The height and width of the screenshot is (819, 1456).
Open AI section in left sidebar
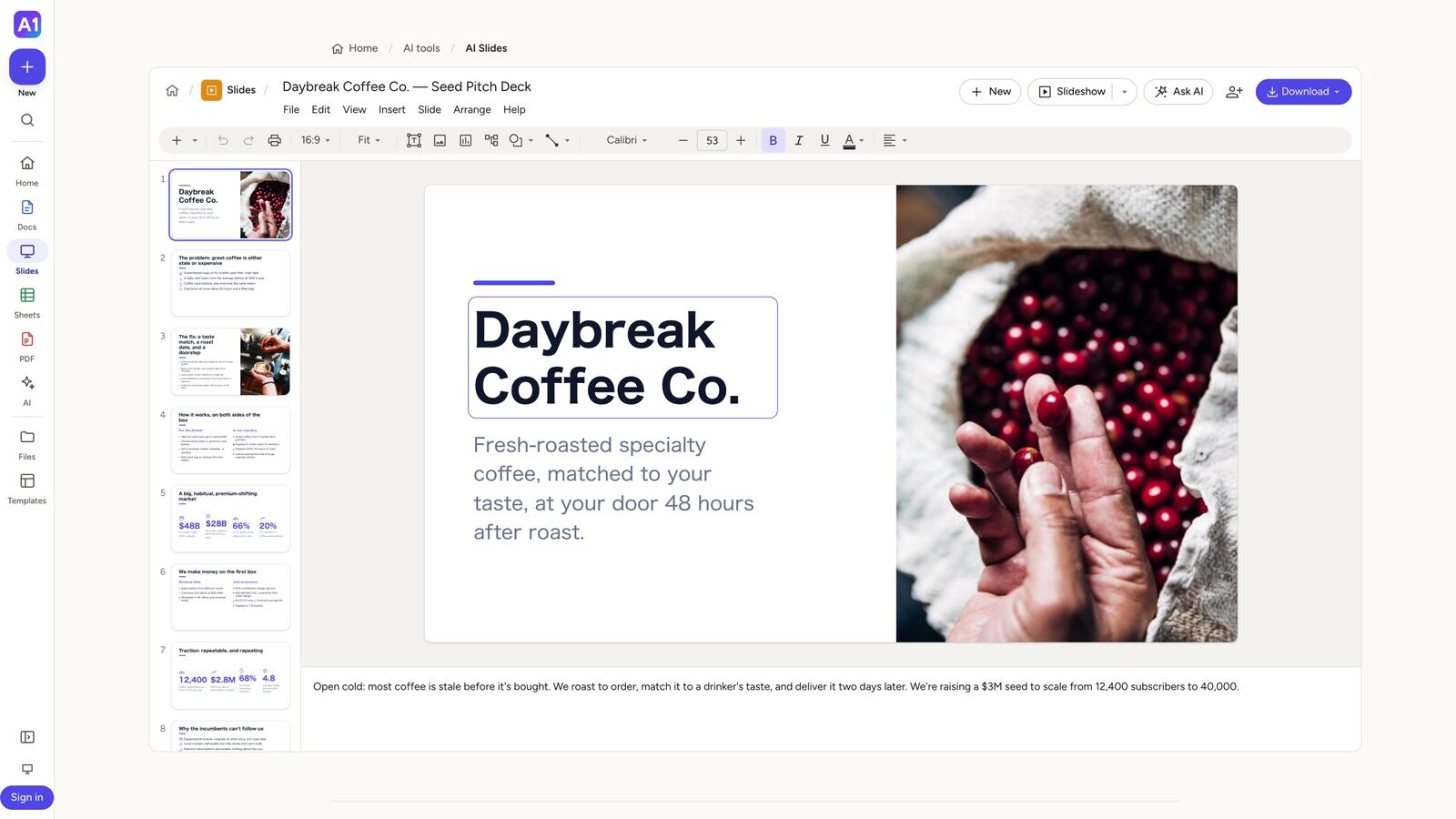click(27, 390)
